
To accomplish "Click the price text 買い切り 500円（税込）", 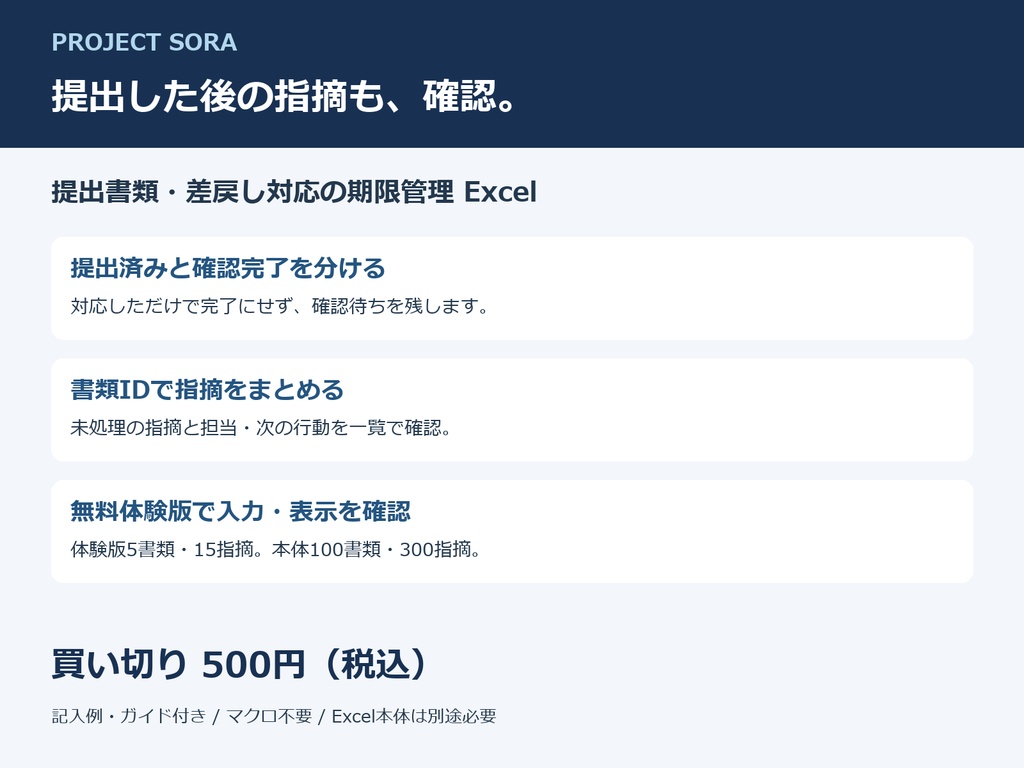I will tap(240, 664).
